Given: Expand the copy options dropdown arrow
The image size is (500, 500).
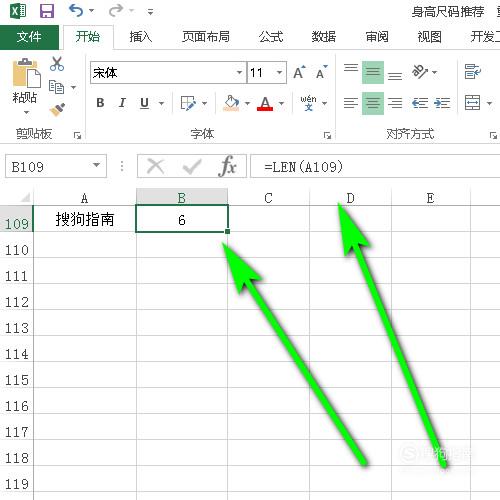Looking at the screenshot, I should pos(74,88).
